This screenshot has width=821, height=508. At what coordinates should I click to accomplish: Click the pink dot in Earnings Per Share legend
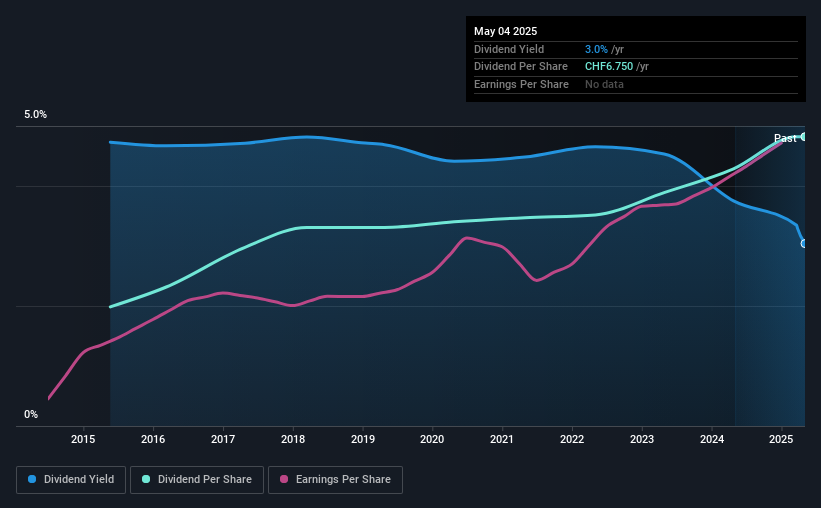[x=284, y=480]
